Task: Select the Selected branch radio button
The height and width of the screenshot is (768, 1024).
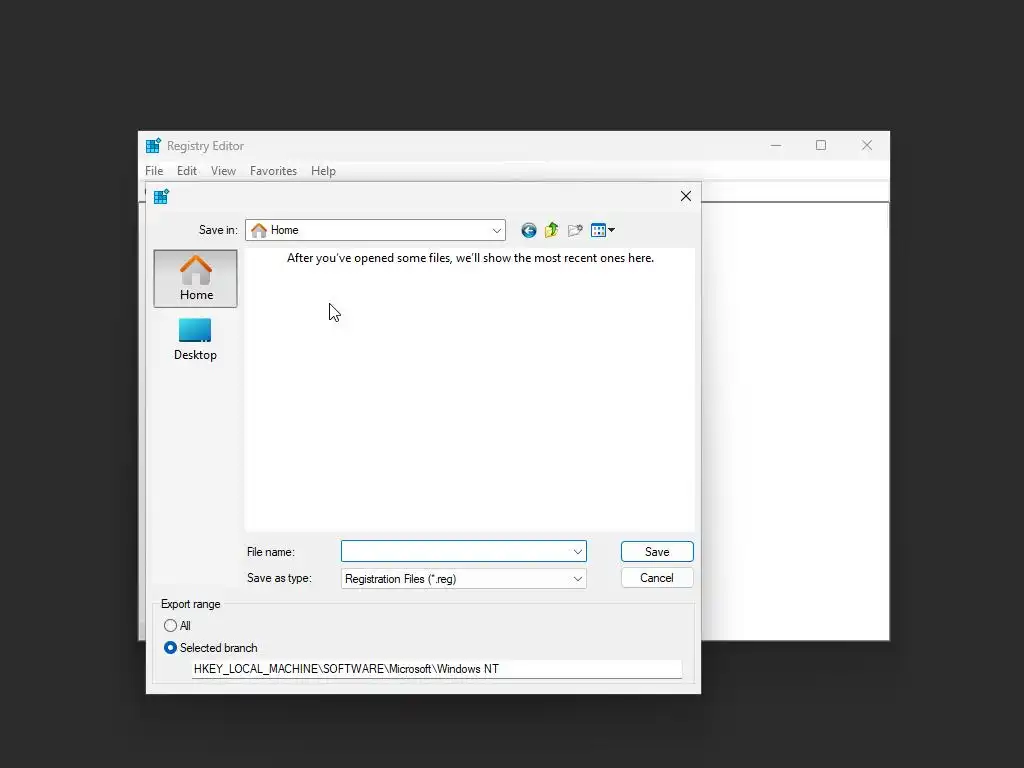Action: click(170, 648)
